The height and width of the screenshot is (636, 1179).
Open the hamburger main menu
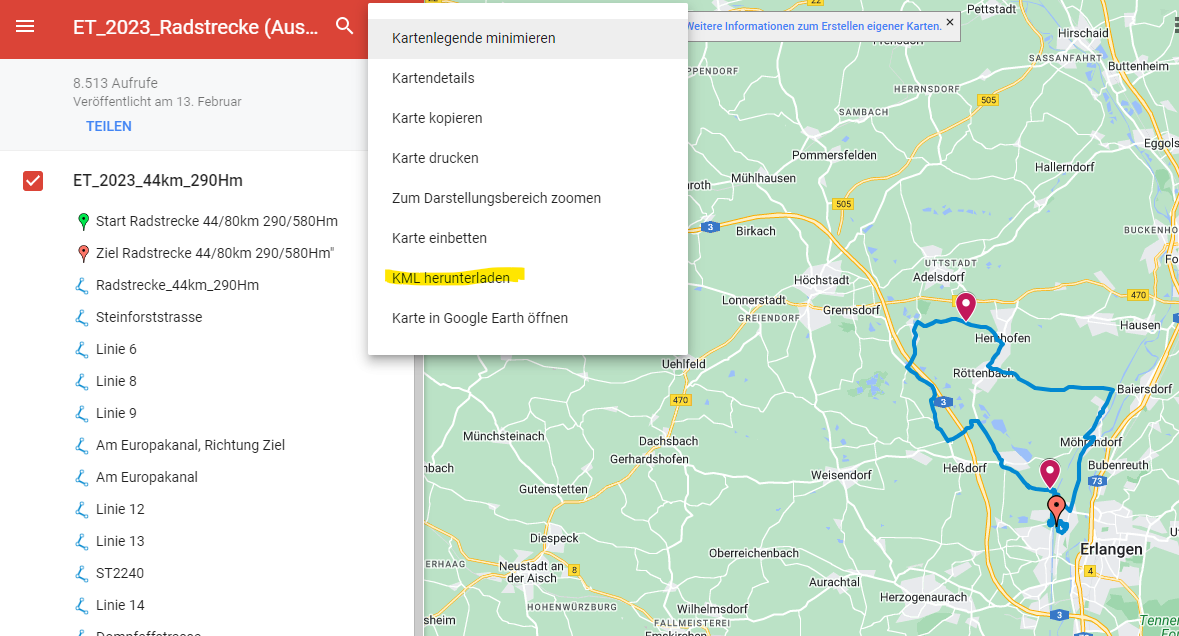[x=25, y=27]
